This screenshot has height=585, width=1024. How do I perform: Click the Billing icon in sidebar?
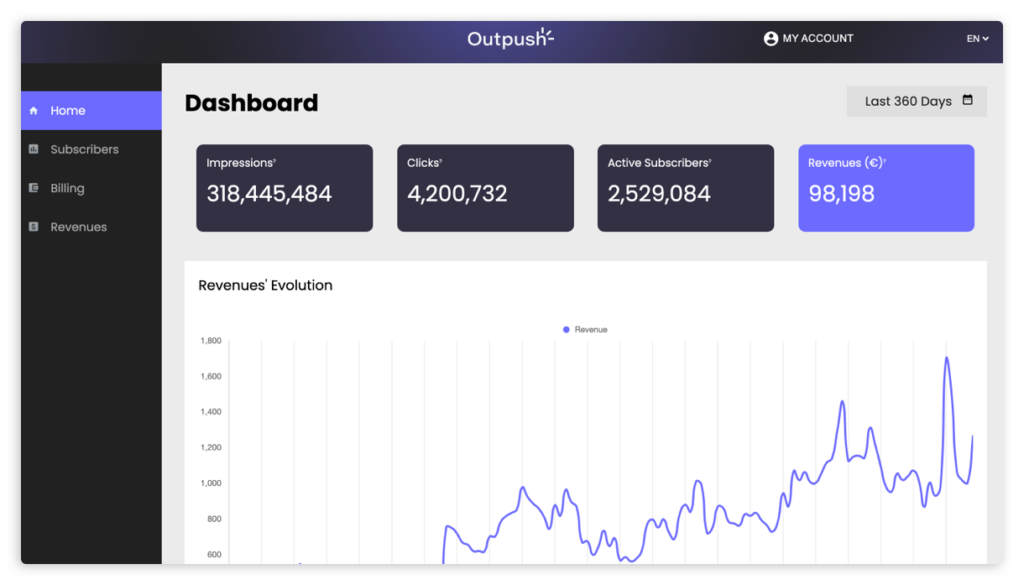coord(34,188)
